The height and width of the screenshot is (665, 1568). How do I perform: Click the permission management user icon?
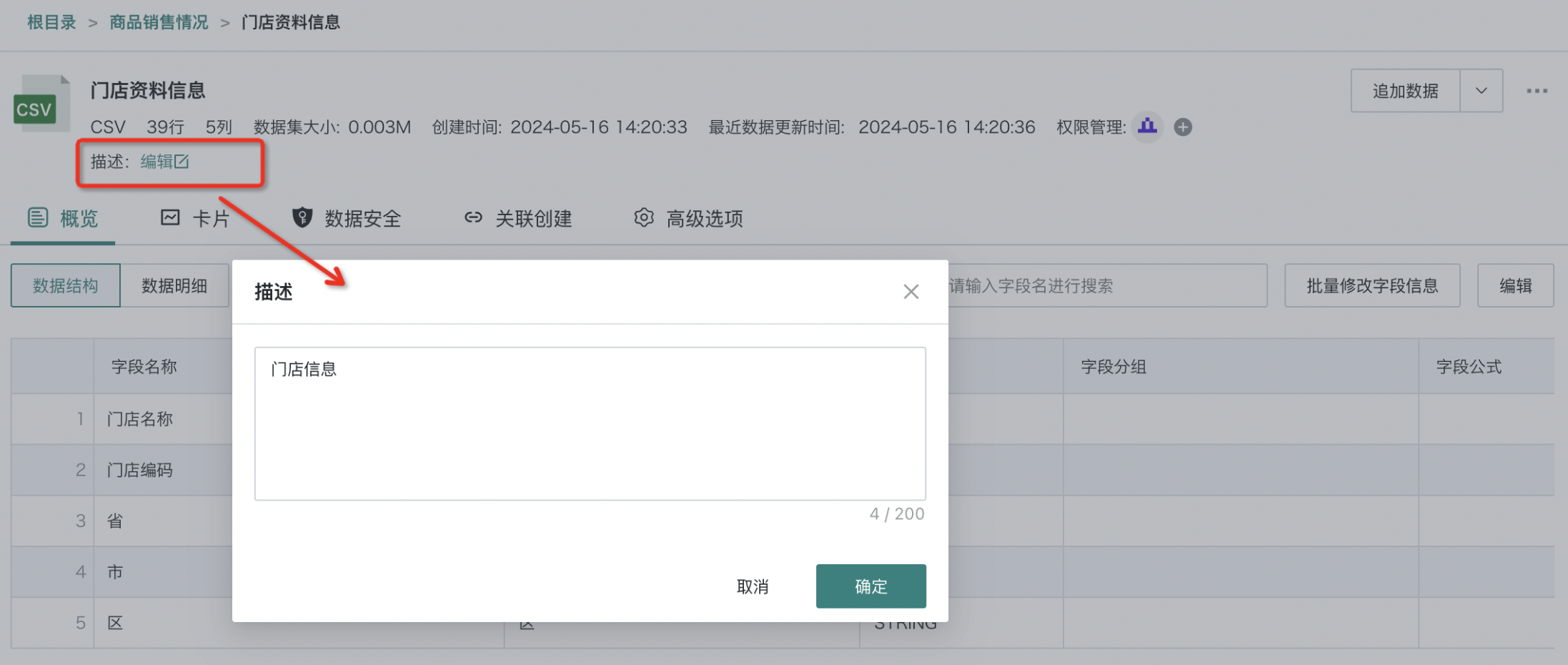[1147, 127]
